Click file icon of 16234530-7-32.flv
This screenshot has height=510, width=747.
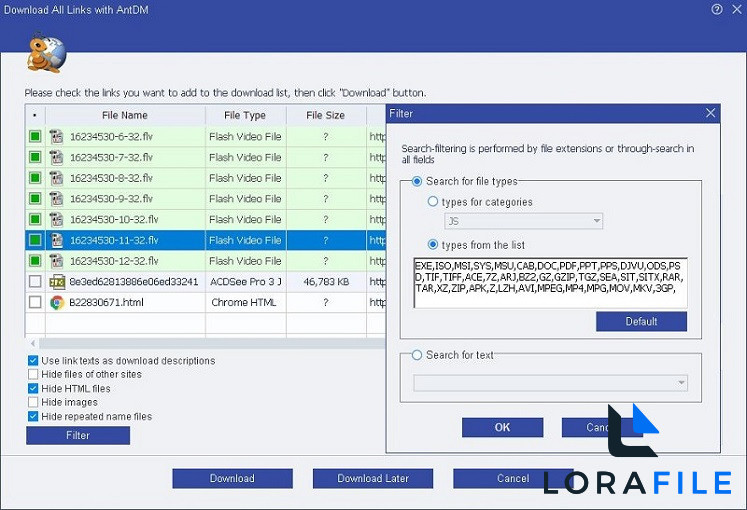click(57, 157)
